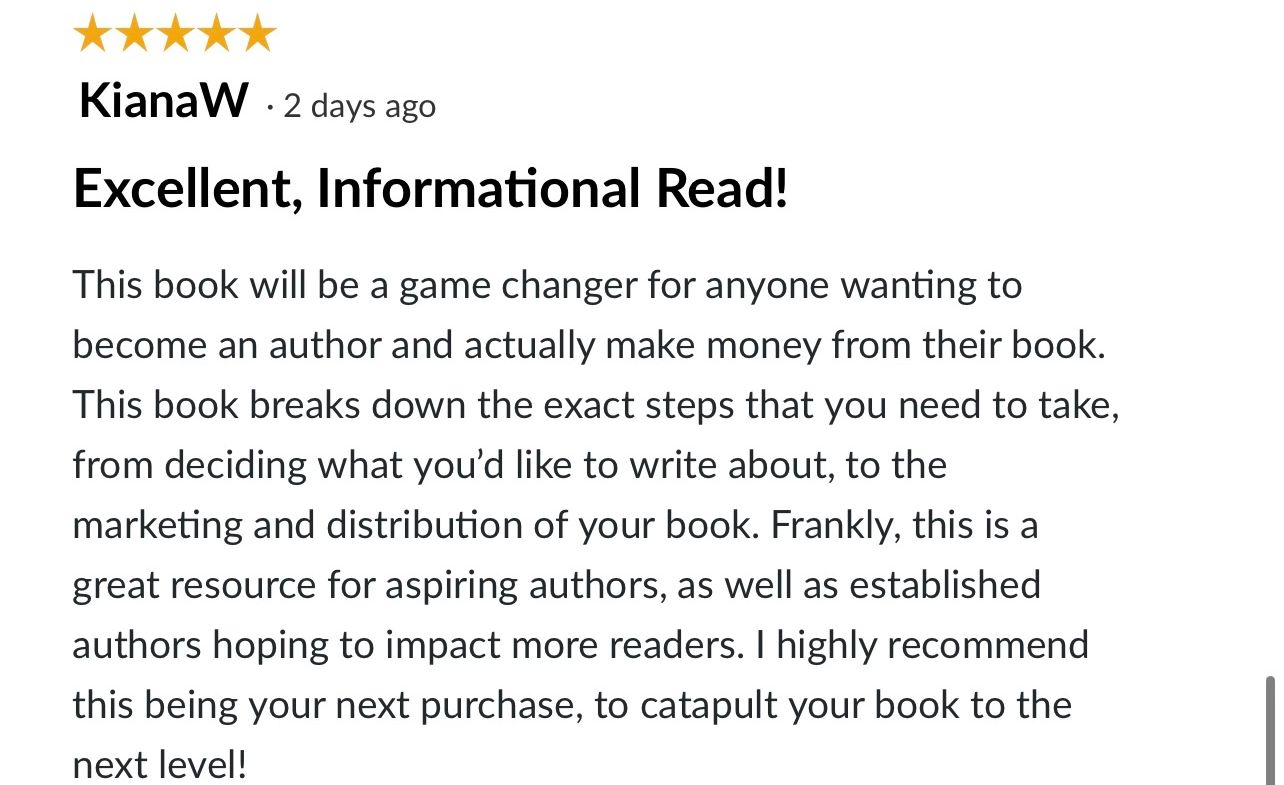Viewport: 1284px width, 785px height.
Task: Click the first gold rating star
Action: pos(92,34)
